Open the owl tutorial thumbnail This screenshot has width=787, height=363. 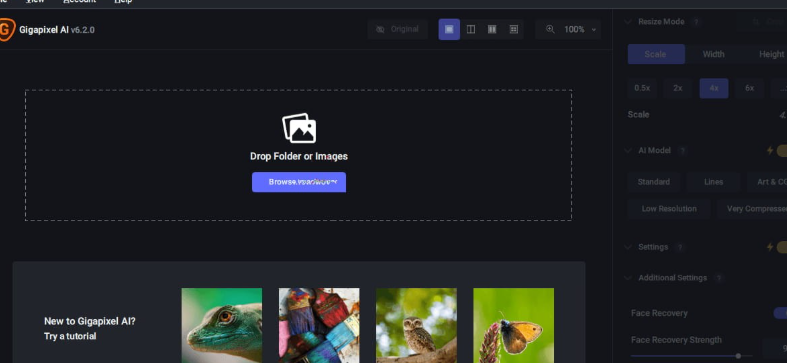(x=416, y=325)
